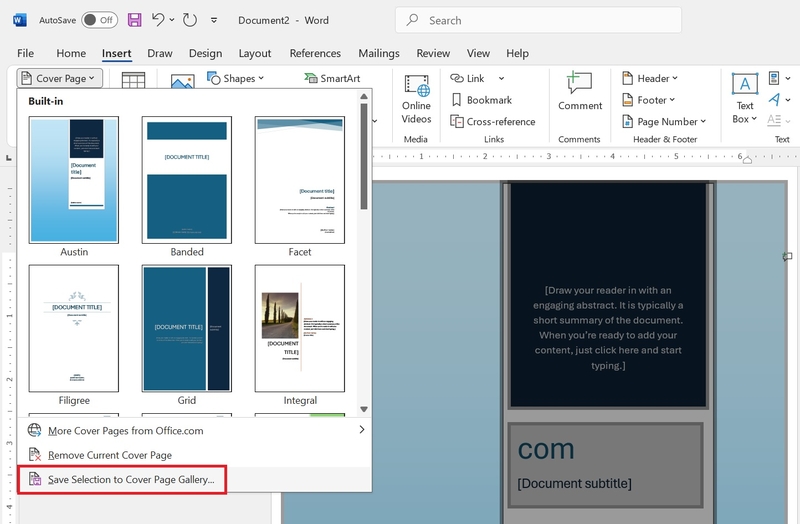Click the Quick Parts icon
Screen dimensions: 800x524
[774, 78]
